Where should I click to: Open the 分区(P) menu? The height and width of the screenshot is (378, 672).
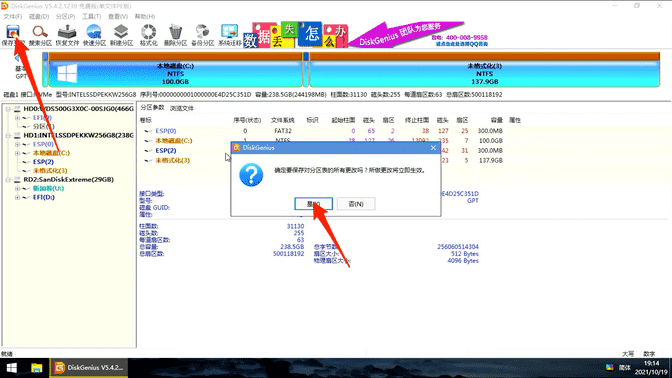click(x=65, y=16)
